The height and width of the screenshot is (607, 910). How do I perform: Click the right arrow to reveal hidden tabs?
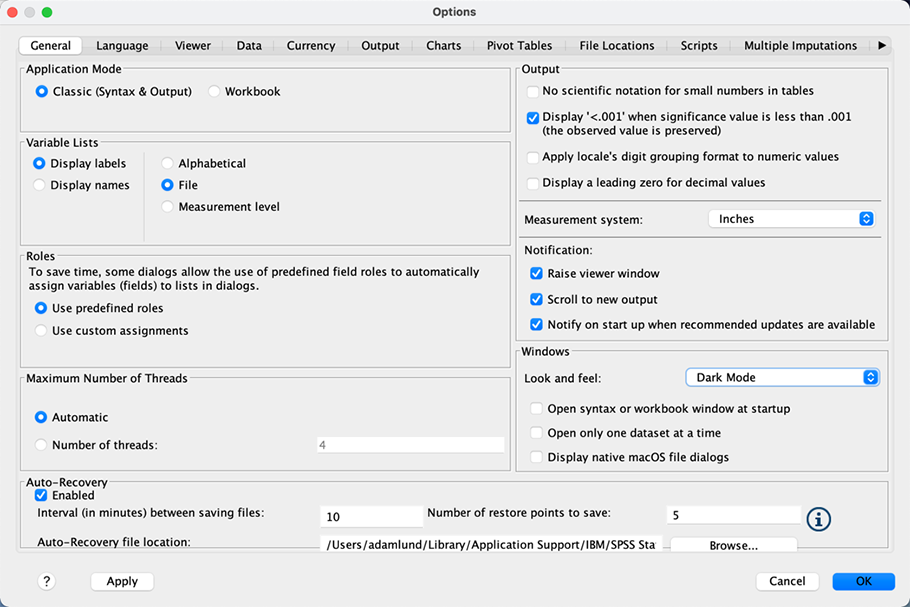tap(882, 45)
